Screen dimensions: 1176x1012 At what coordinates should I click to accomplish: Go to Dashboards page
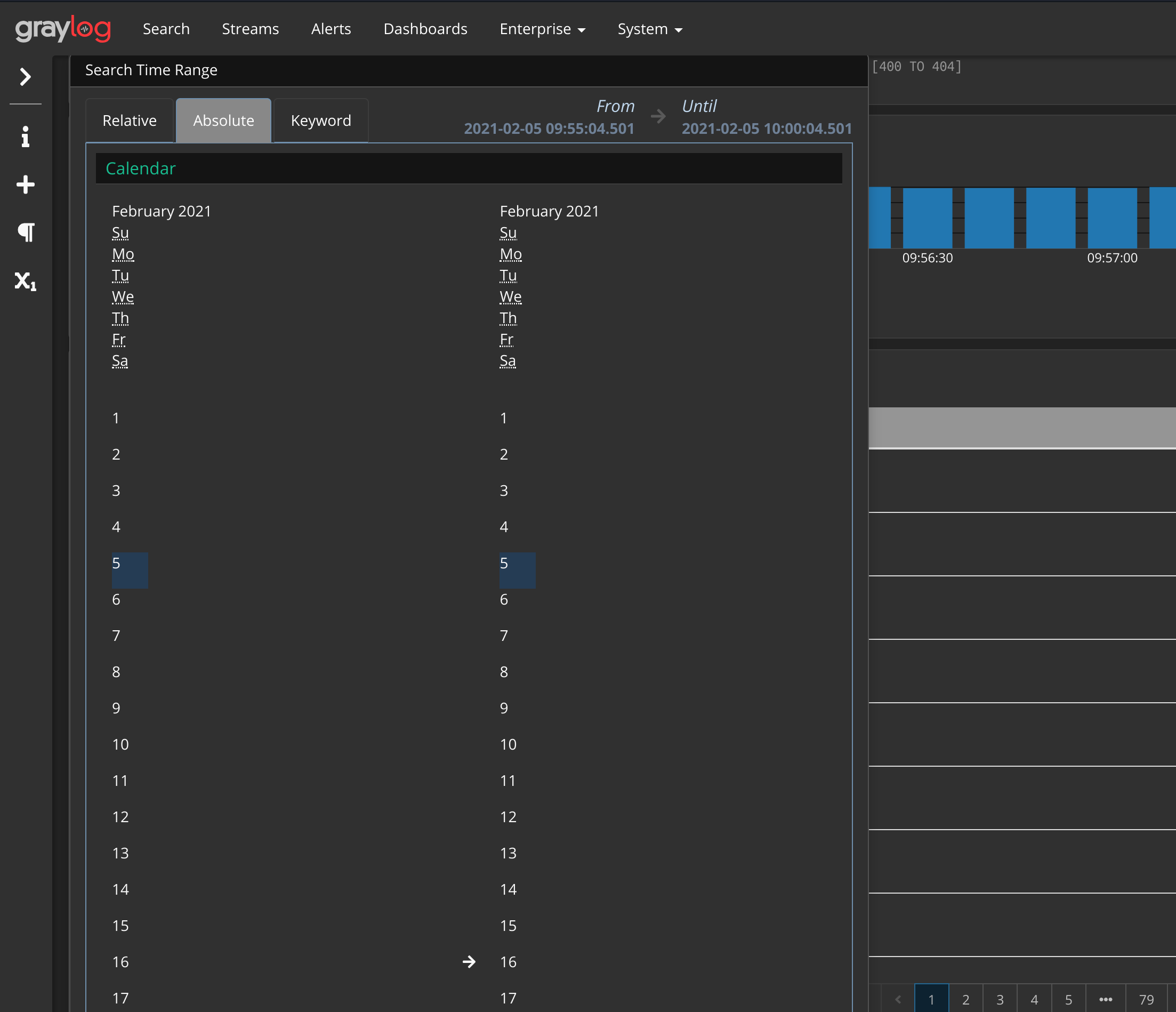pyautogui.click(x=425, y=29)
